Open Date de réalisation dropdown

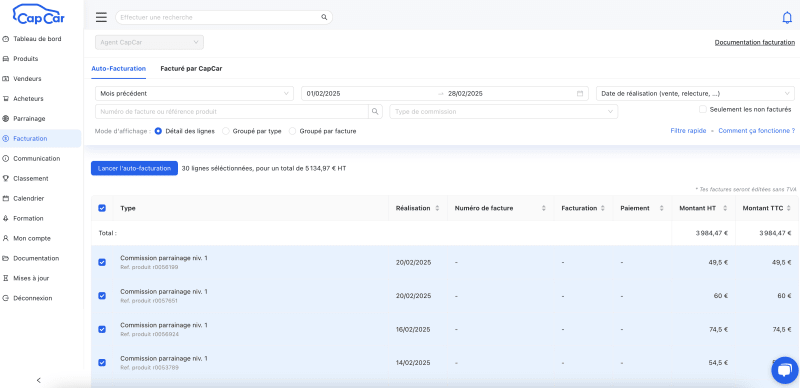(695, 93)
